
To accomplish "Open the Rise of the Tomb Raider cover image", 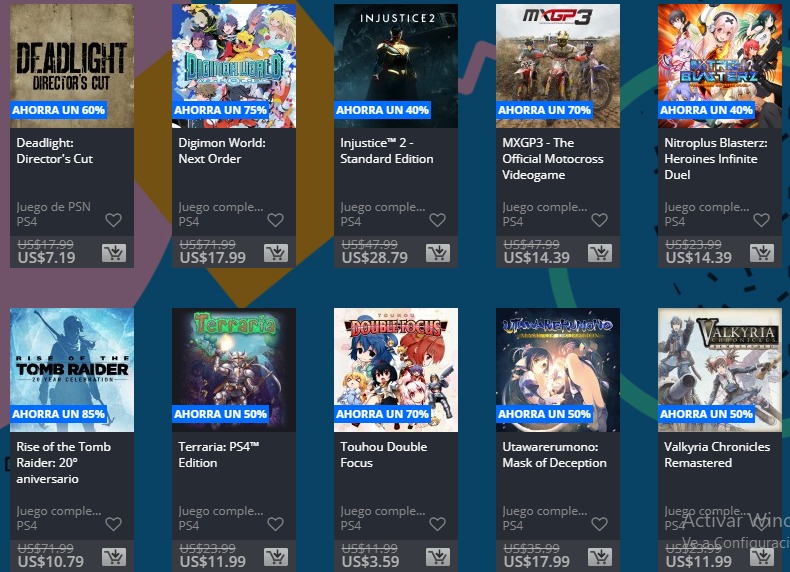I will pos(72,370).
